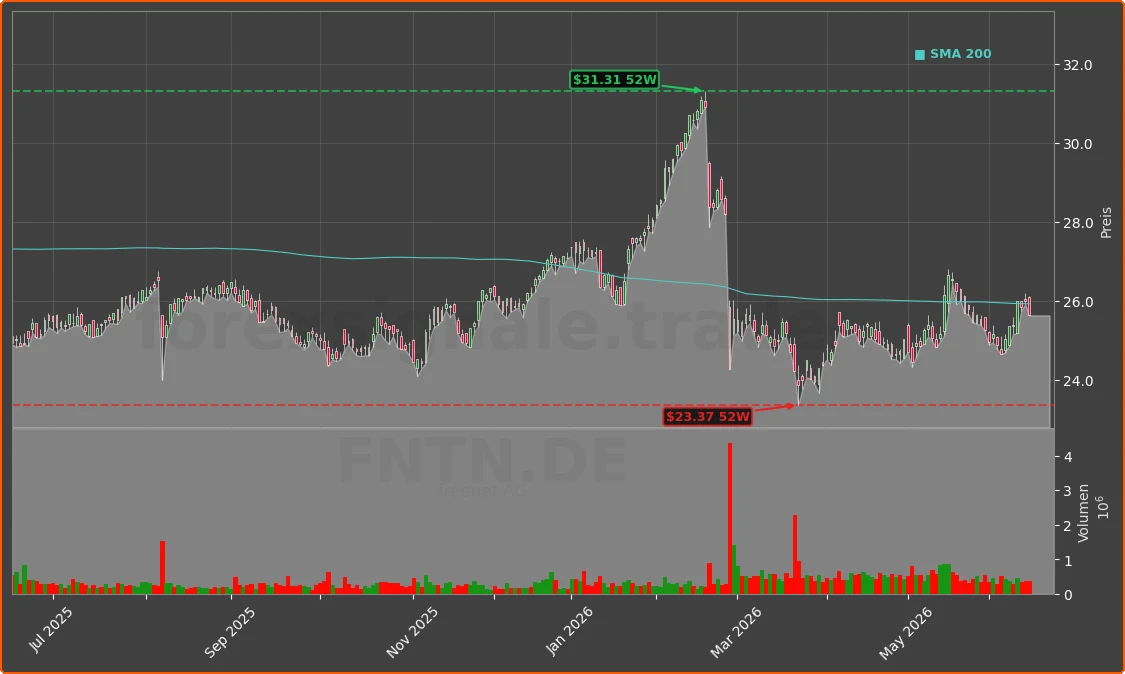Click the Preis axis title
The height and width of the screenshot is (674, 1125).
click(x=1106, y=223)
